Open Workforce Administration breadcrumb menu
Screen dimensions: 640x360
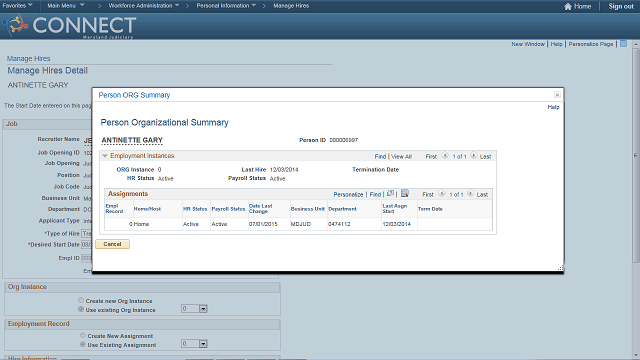click(144, 6)
